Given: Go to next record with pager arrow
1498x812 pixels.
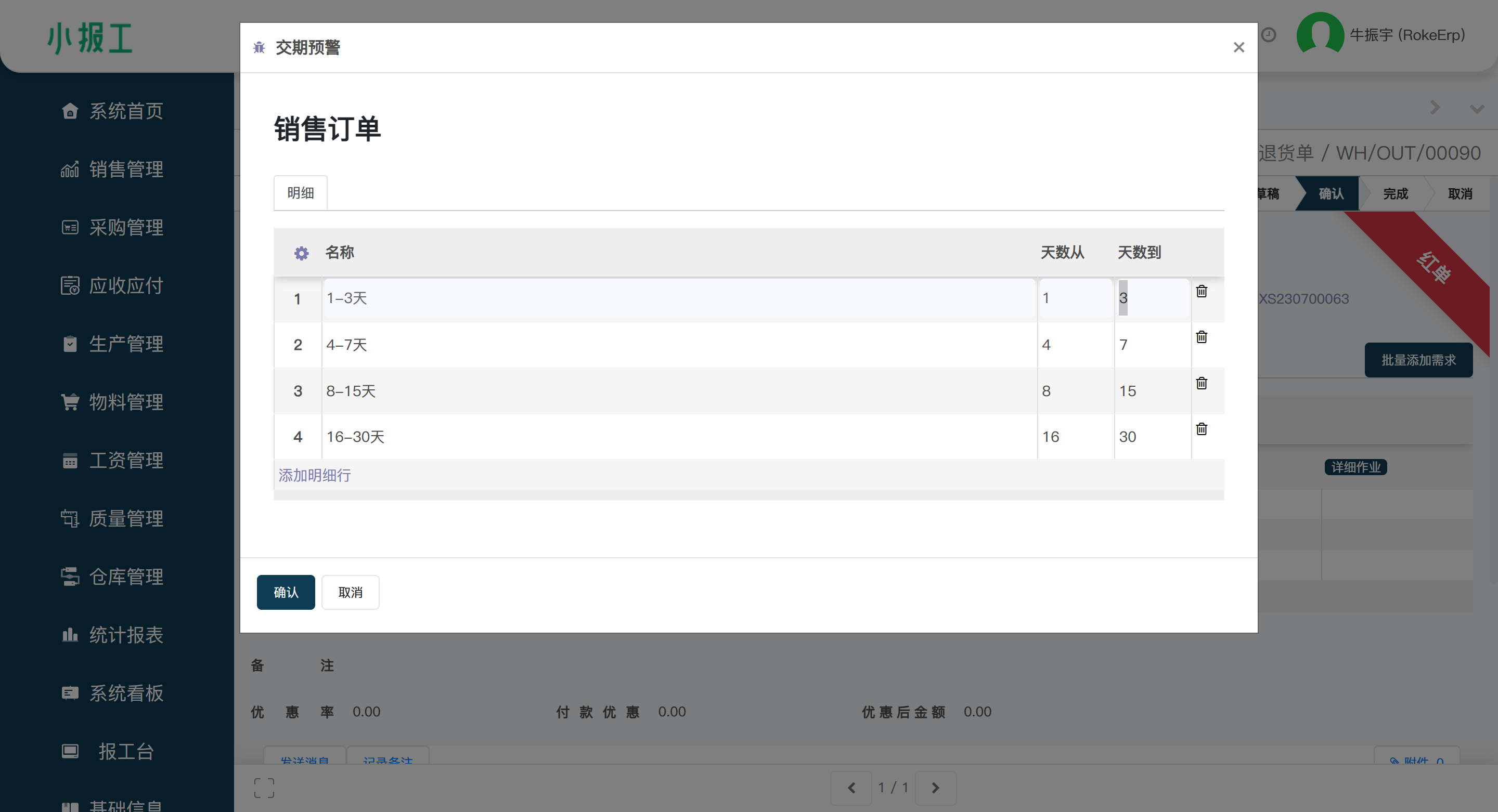Looking at the screenshot, I should (x=935, y=788).
